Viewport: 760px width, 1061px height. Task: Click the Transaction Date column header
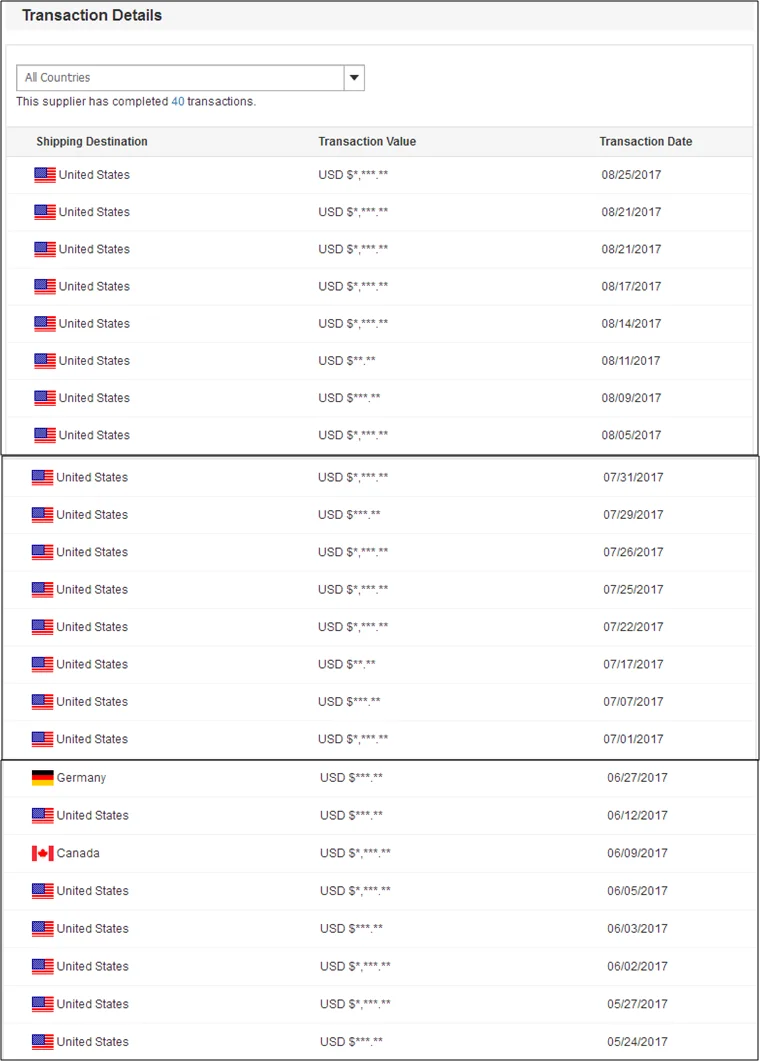point(646,142)
